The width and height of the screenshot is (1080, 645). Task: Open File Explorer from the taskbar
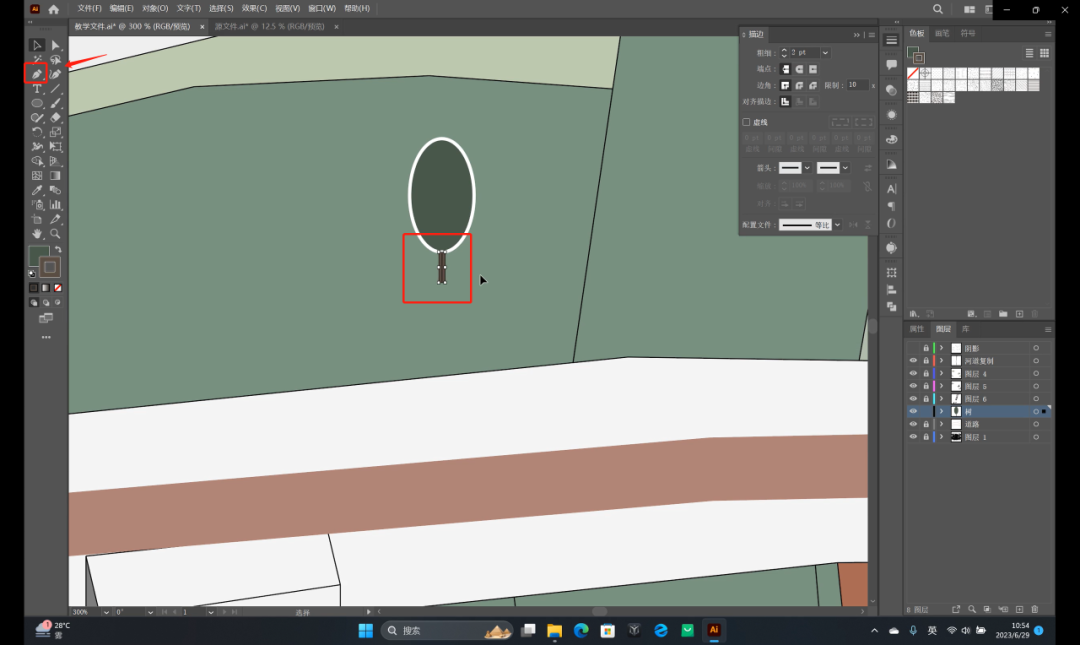(x=554, y=631)
